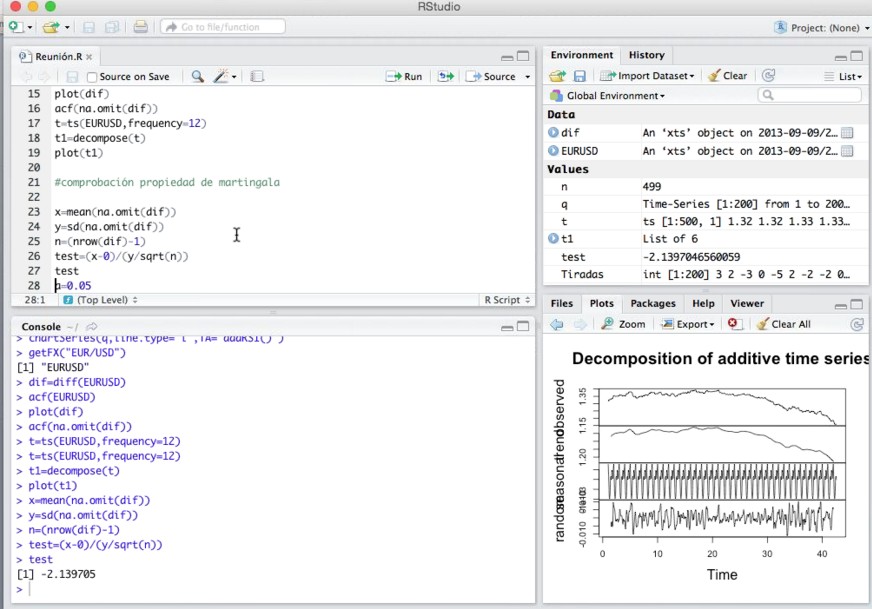Image resolution: width=872 pixels, height=609 pixels.
Task: Maximize the Environment pane
Action: point(857,56)
